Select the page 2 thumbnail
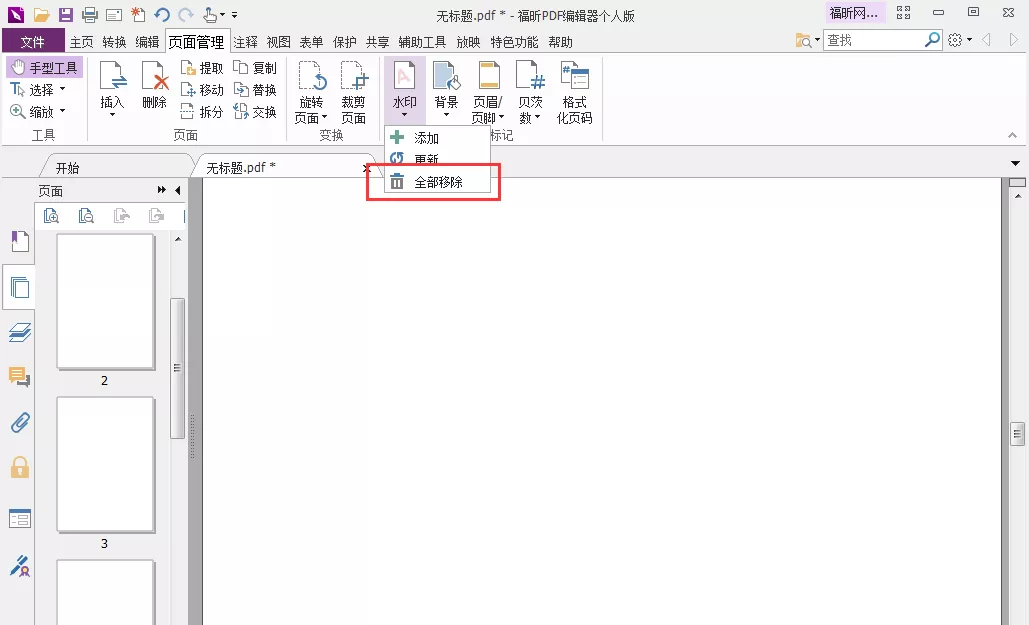 [105, 302]
